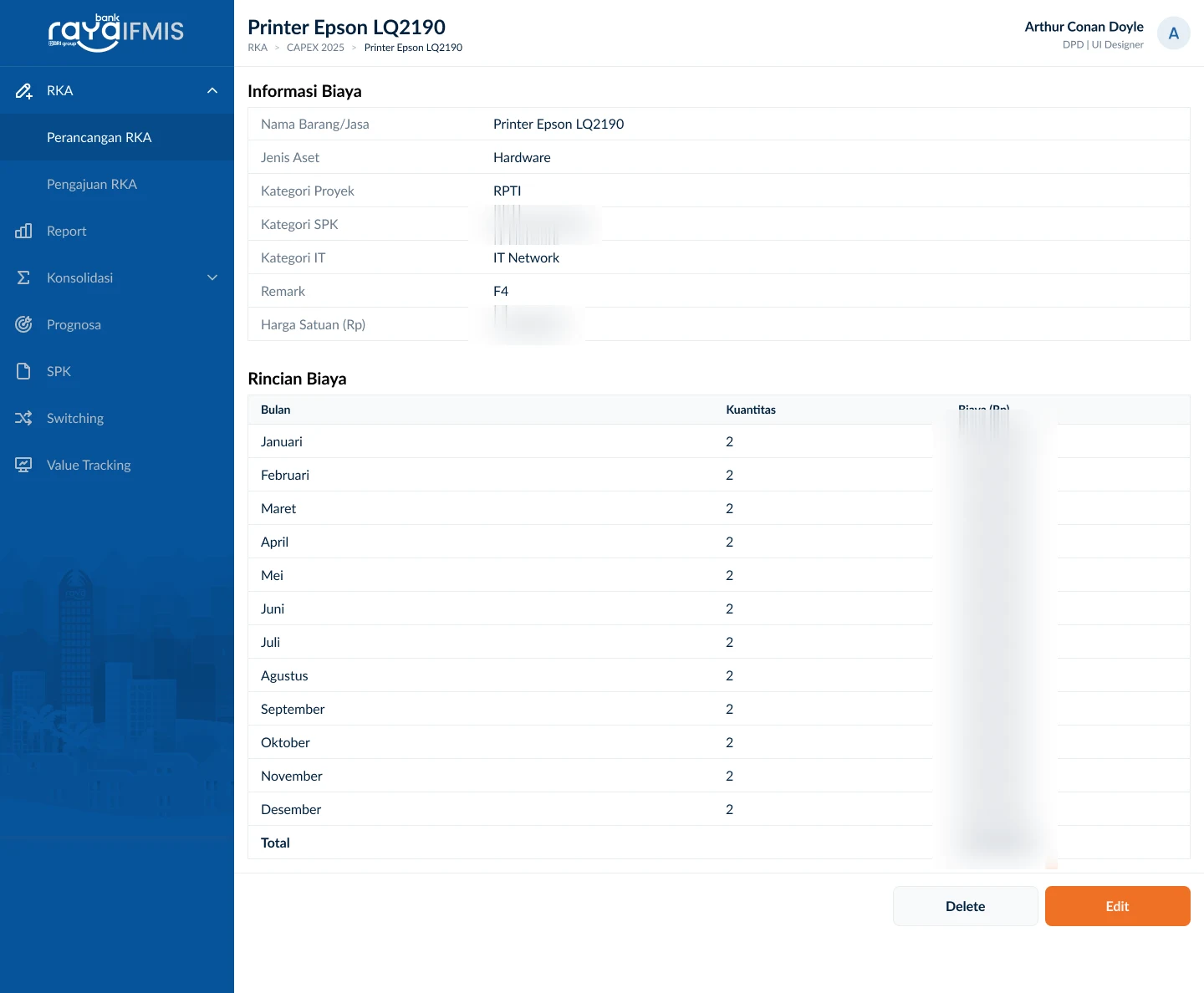Click the orange Edit button
Viewport: 1204px width, 993px height.
(x=1118, y=906)
